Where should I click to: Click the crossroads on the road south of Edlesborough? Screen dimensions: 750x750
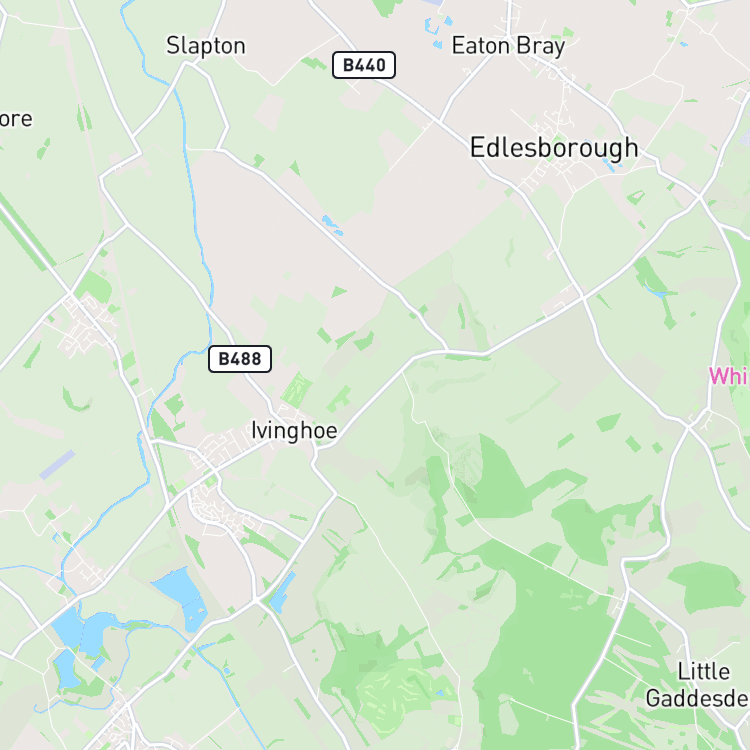583,297
